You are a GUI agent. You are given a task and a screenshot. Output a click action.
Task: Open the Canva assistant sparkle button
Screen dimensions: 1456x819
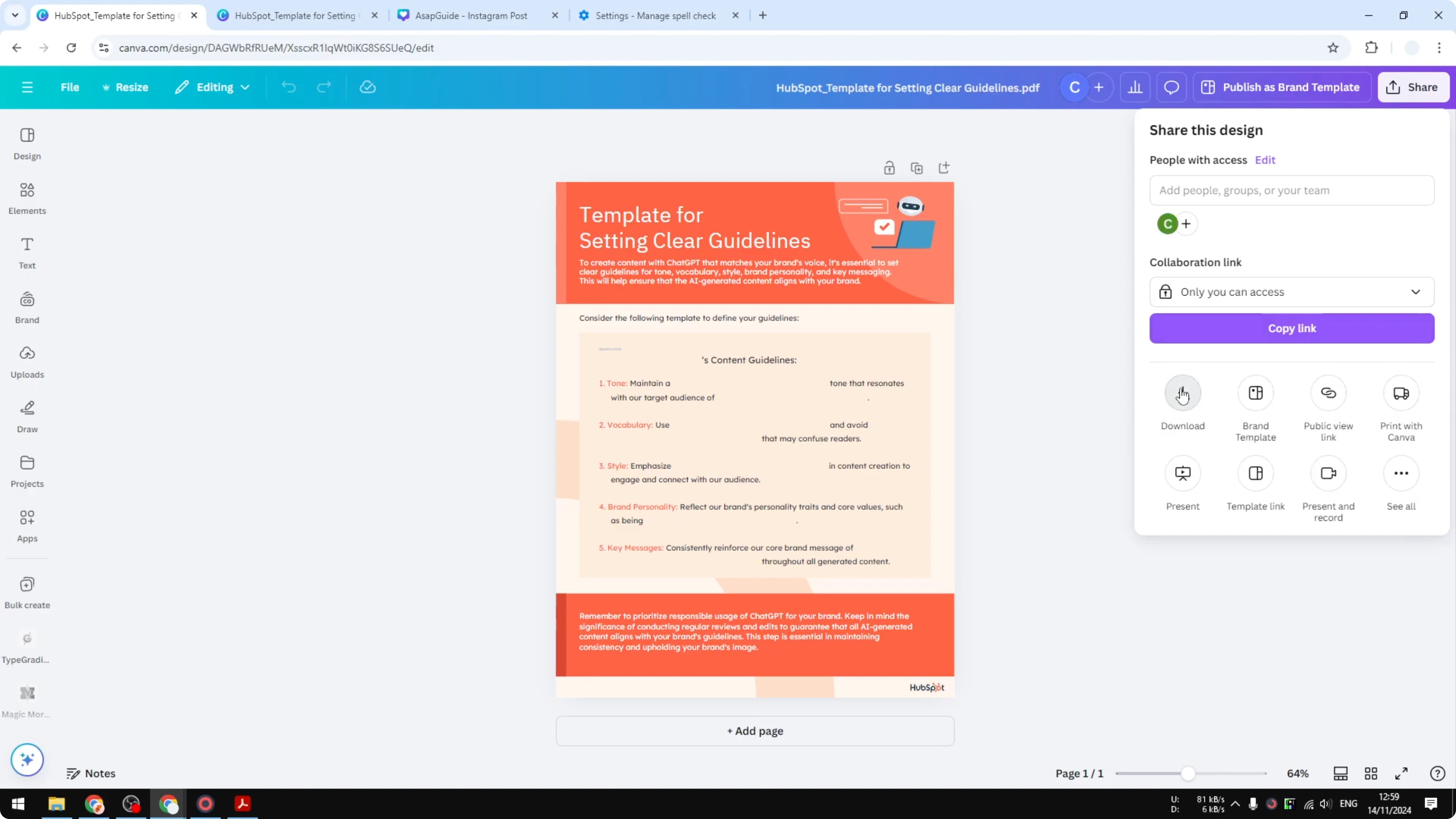point(27,760)
